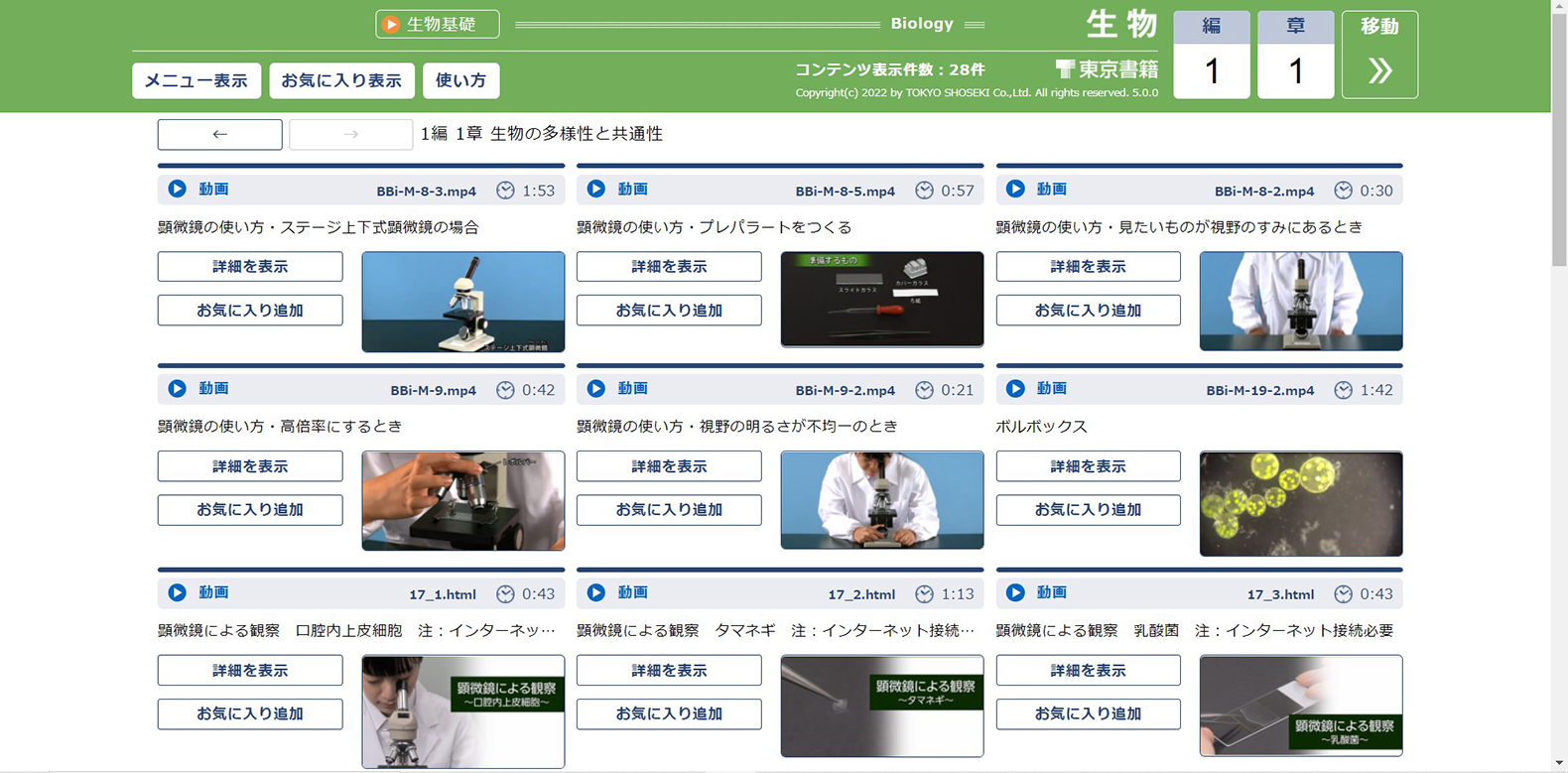Show details for ボルボックス video
This screenshot has height=773, width=1568.
[1088, 466]
